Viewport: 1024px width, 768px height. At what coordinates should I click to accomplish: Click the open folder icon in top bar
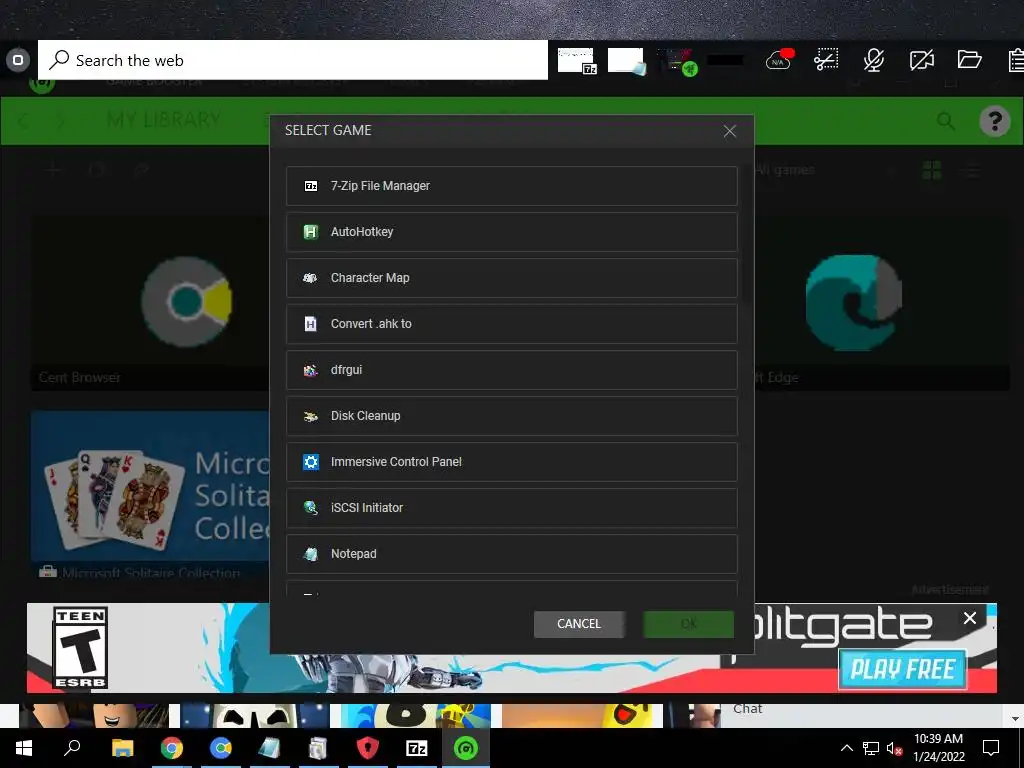click(970, 59)
